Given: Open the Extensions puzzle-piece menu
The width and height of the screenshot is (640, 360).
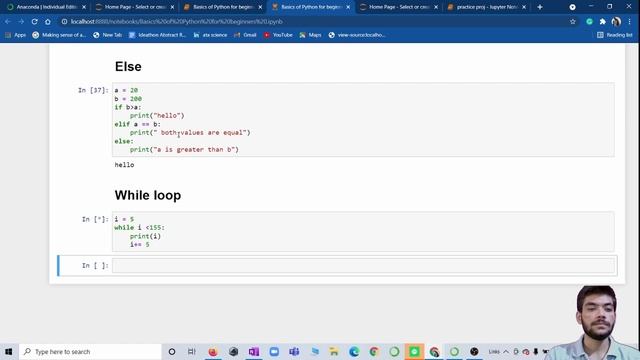Looking at the screenshot, I should 602,22.
